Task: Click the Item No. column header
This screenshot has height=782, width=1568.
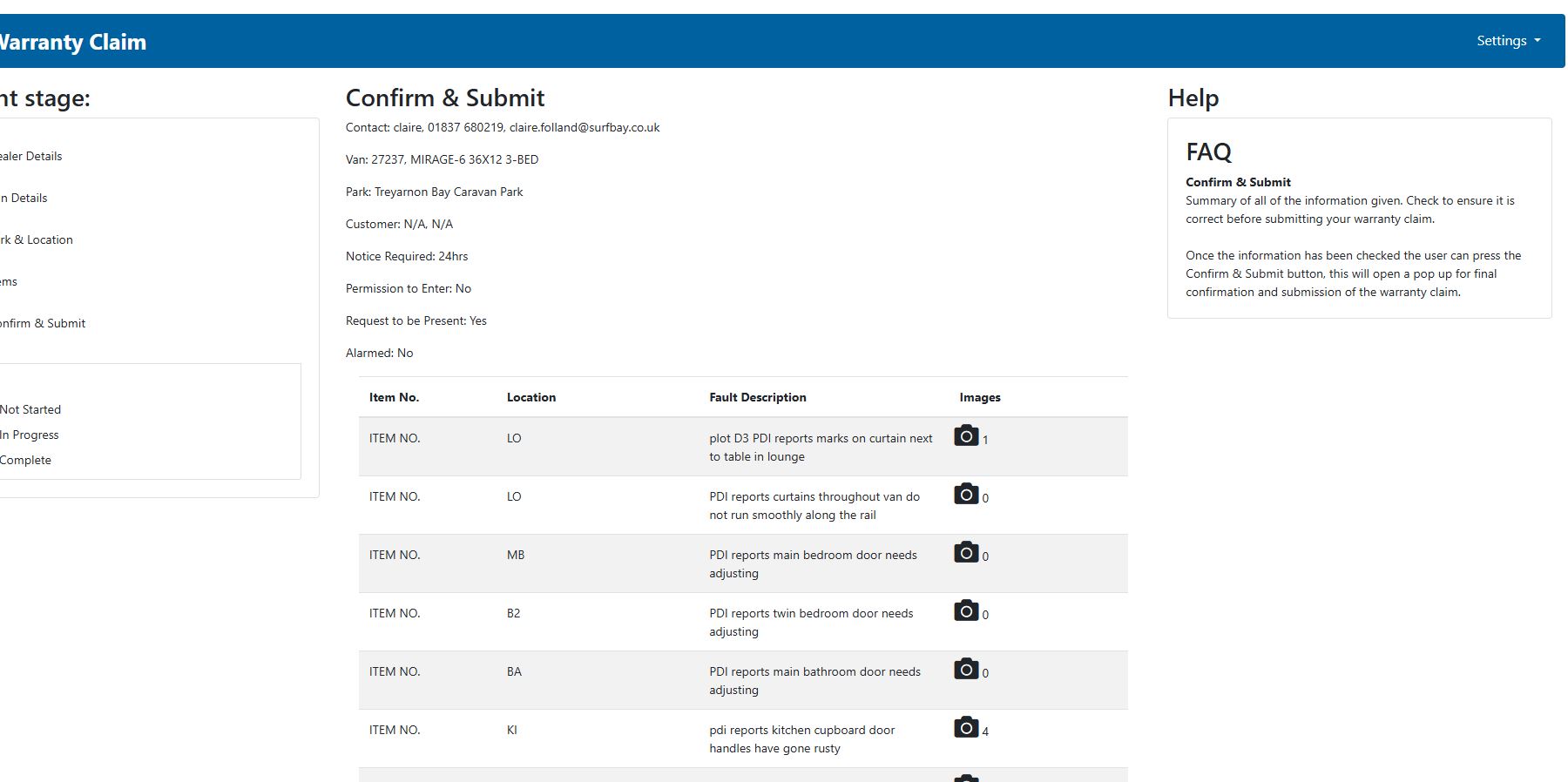Action: click(x=394, y=398)
